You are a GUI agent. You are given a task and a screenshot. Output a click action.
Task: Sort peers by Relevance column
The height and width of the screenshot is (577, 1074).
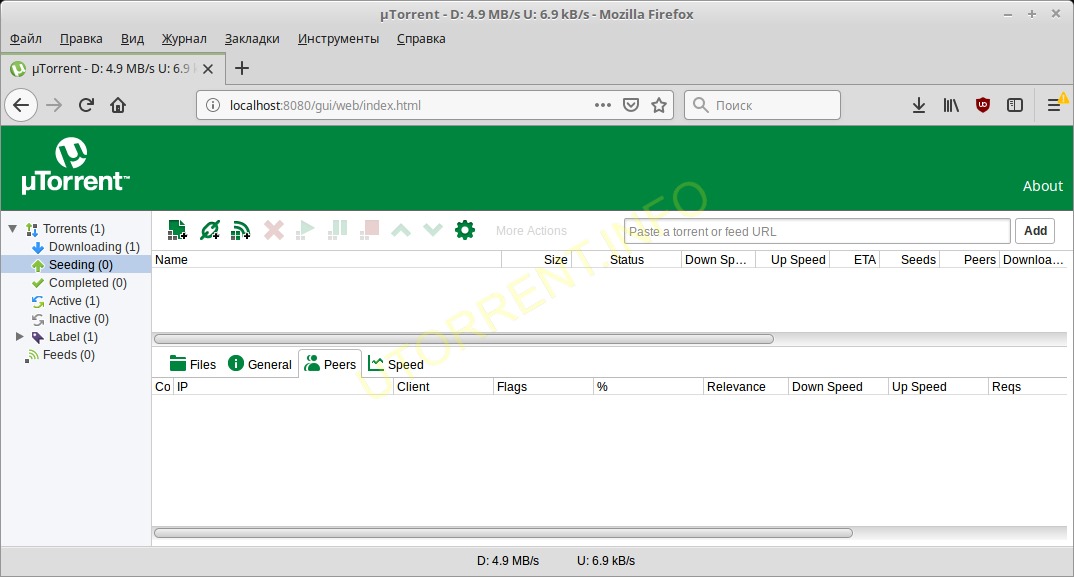[x=746, y=386]
